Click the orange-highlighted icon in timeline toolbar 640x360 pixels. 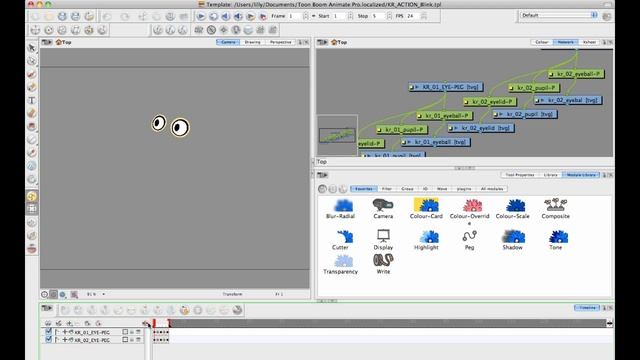tap(184, 310)
